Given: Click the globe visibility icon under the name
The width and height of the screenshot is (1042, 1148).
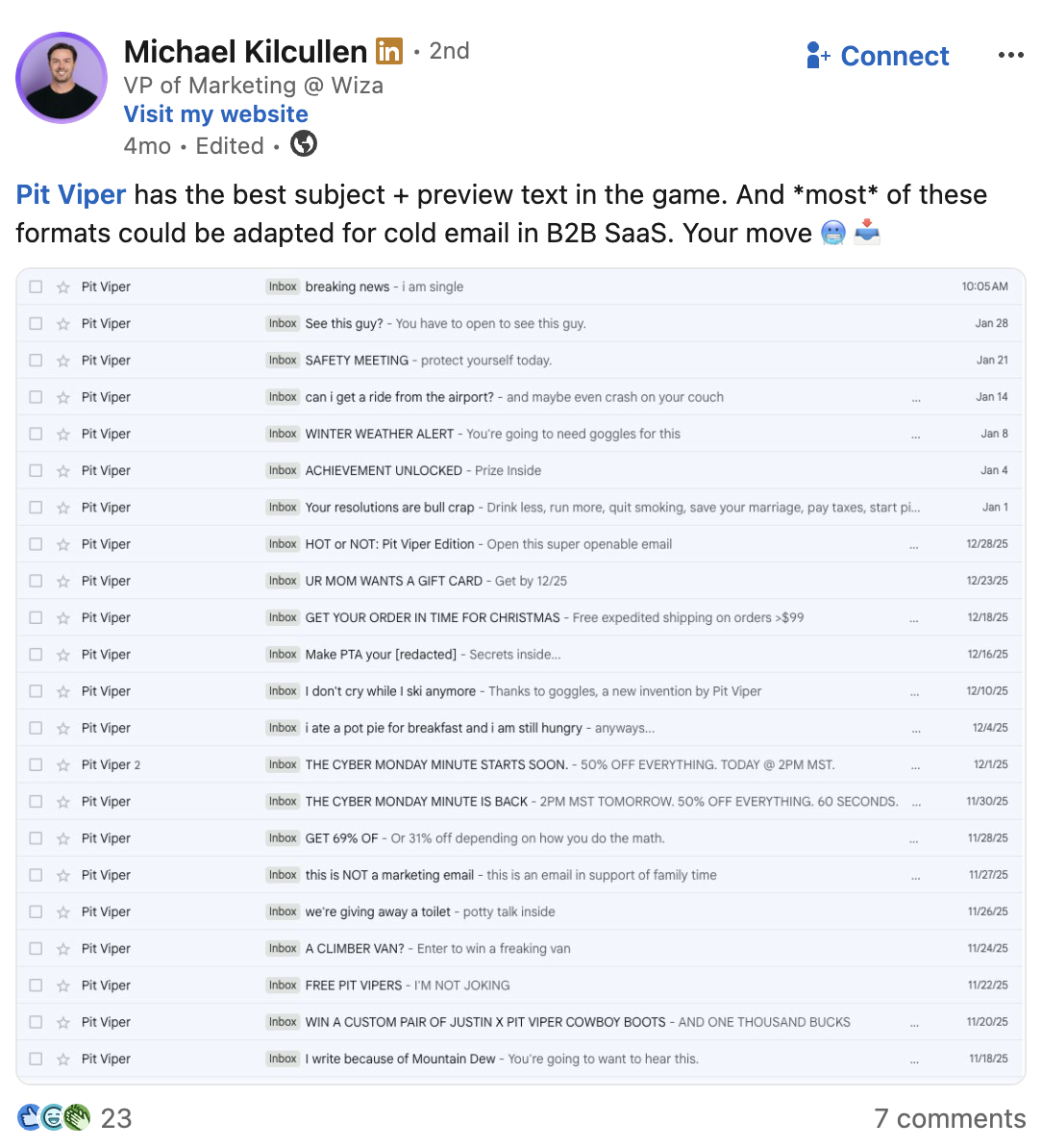Looking at the screenshot, I should (x=304, y=143).
